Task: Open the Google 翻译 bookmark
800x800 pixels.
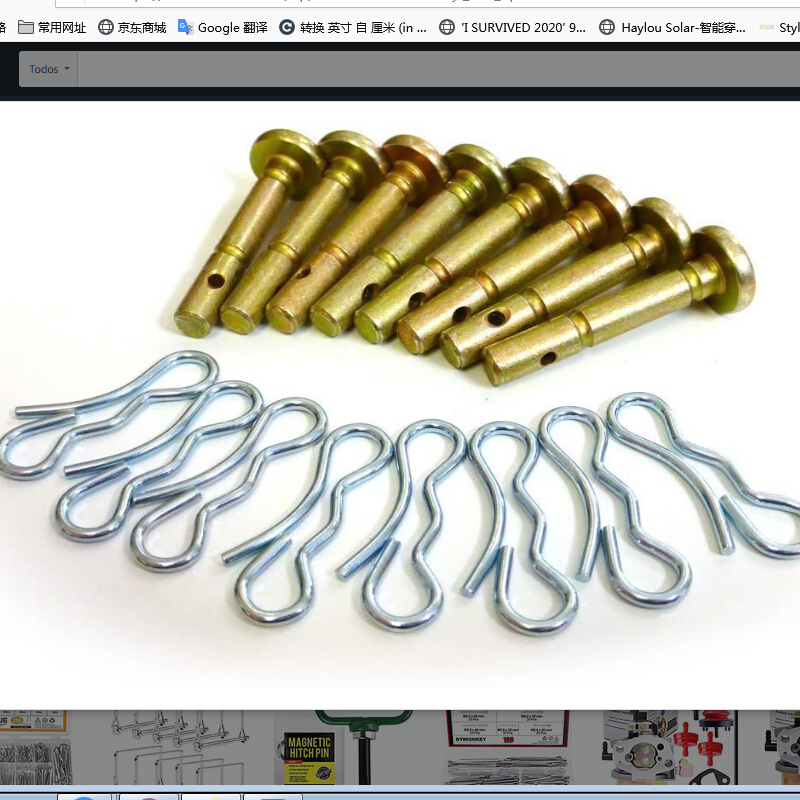Action: click(x=222, y=28)
